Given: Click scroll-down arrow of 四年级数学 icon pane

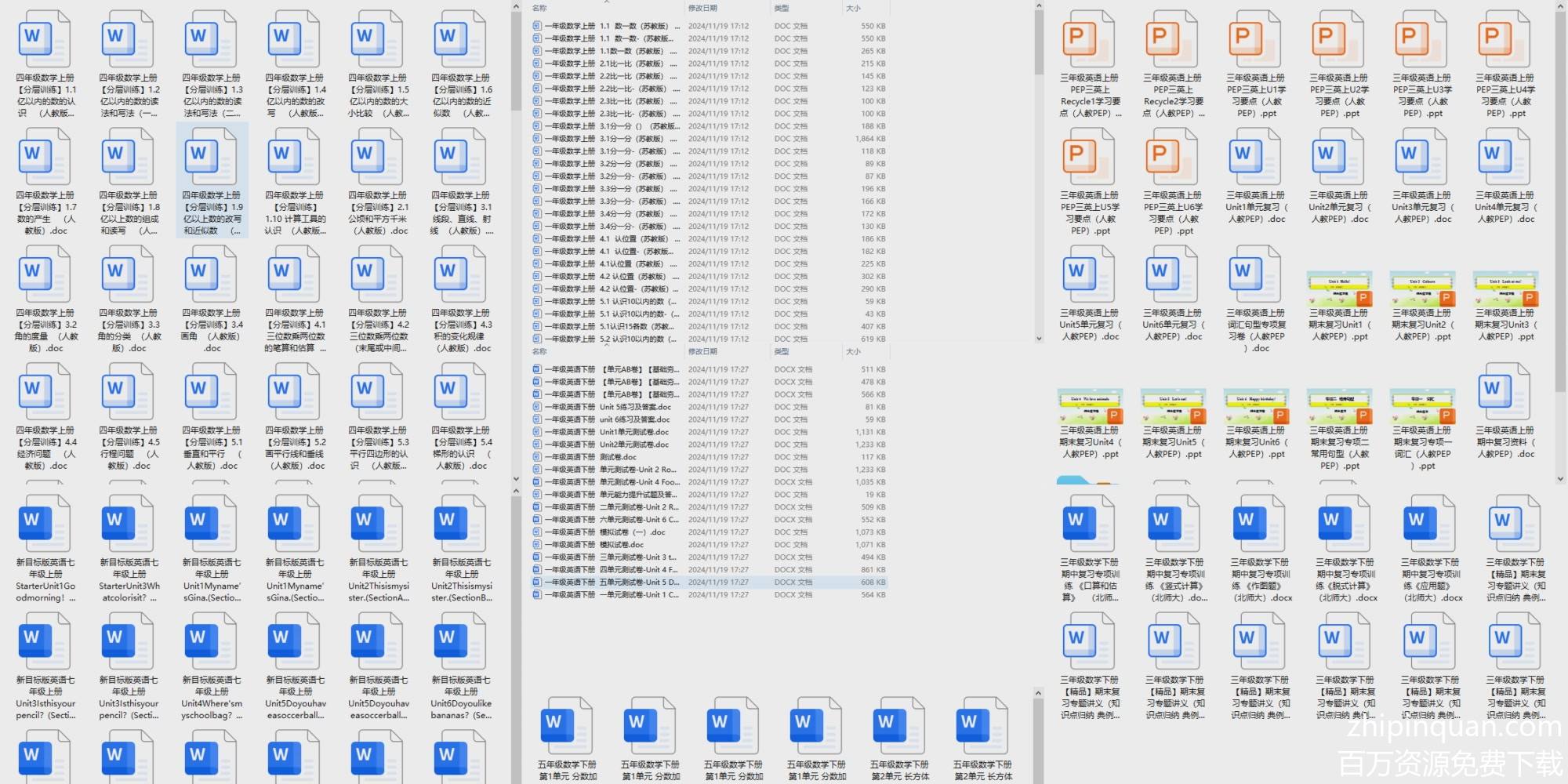Looking at the screenshot, I should (x=516, y=478).
